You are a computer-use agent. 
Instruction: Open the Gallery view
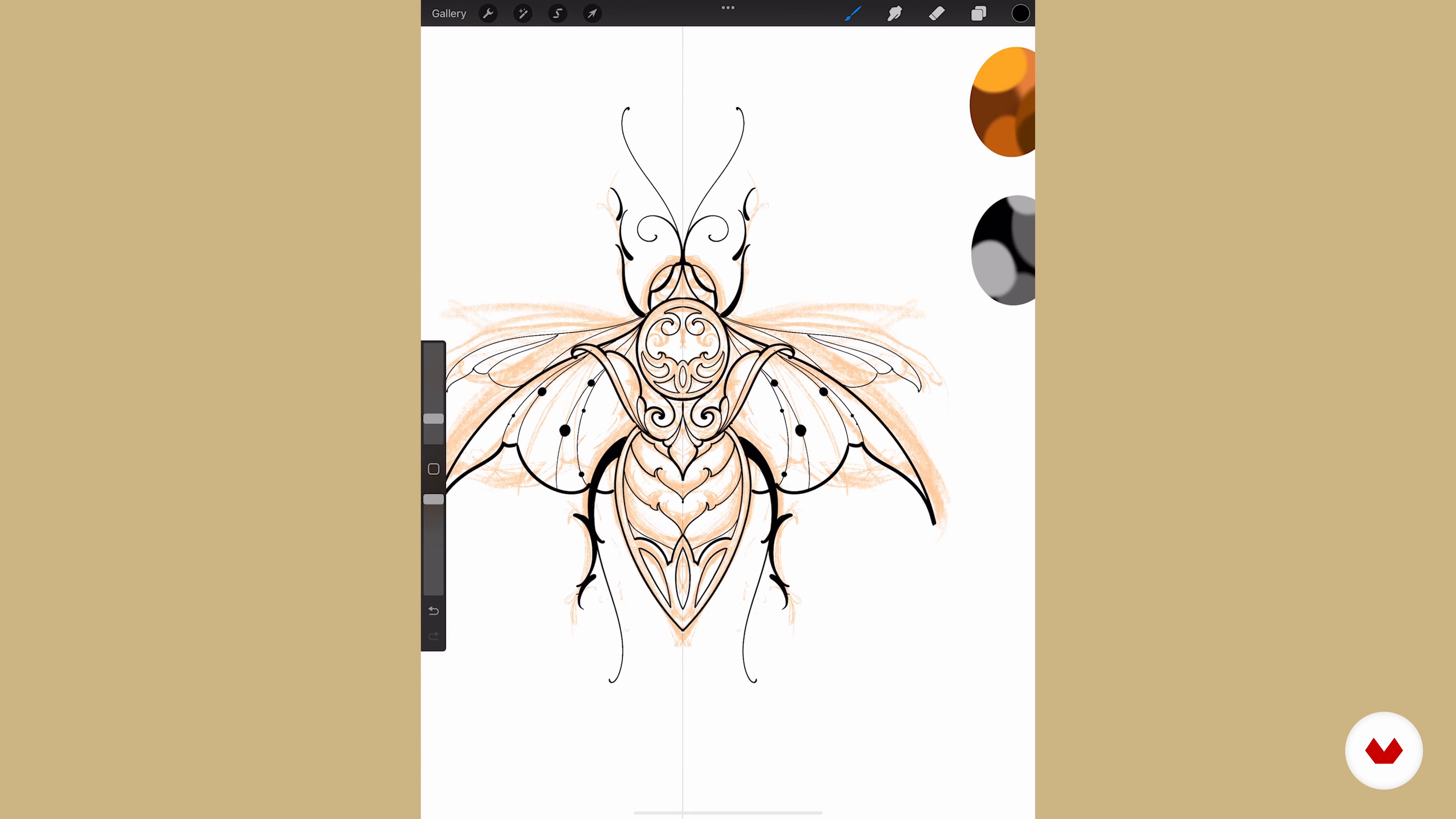coord(449,14)
